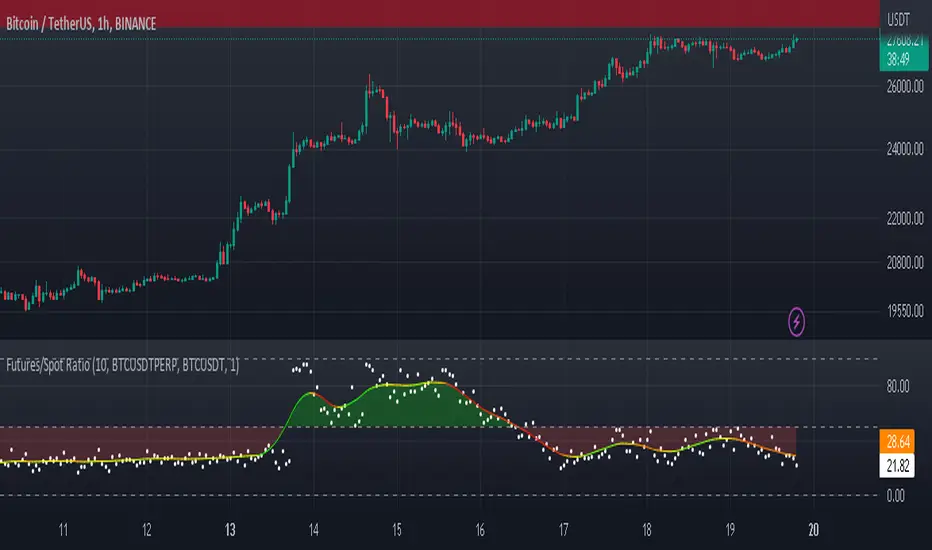Image resolution: width=932 pixels, height=550 pixels.
Task: Select the orange 28.64 indicator value
Action: 898,442
